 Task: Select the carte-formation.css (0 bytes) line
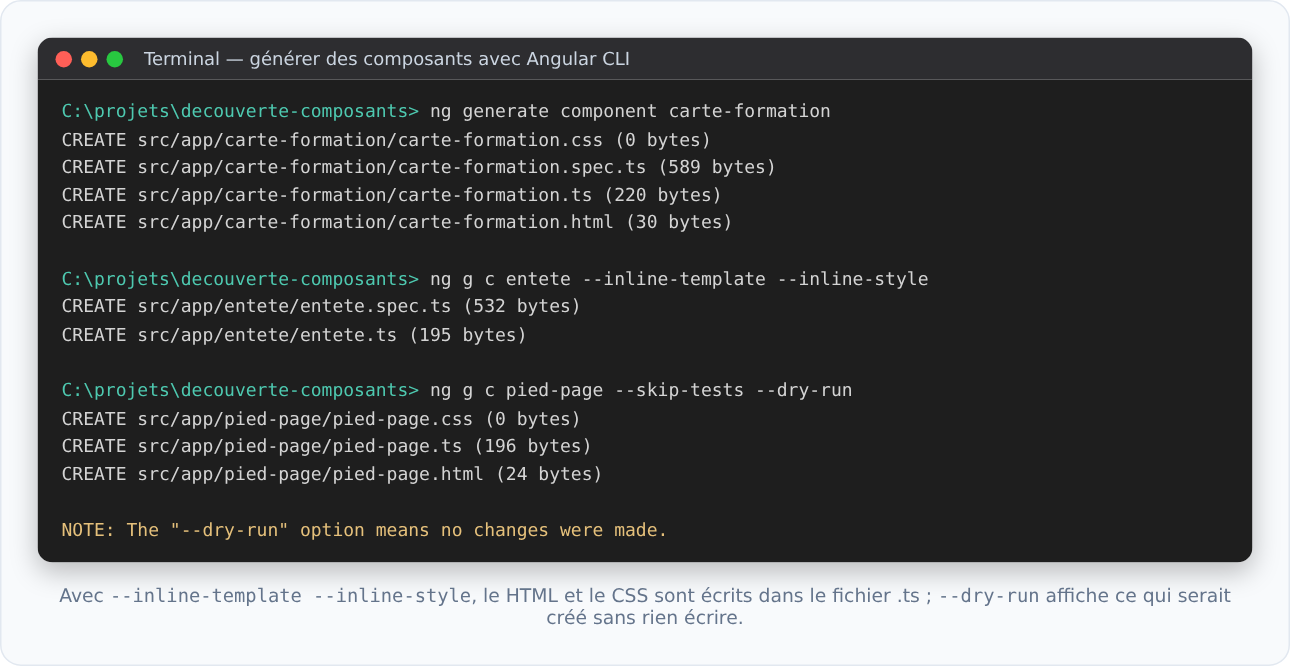click(x=386, y=139)
